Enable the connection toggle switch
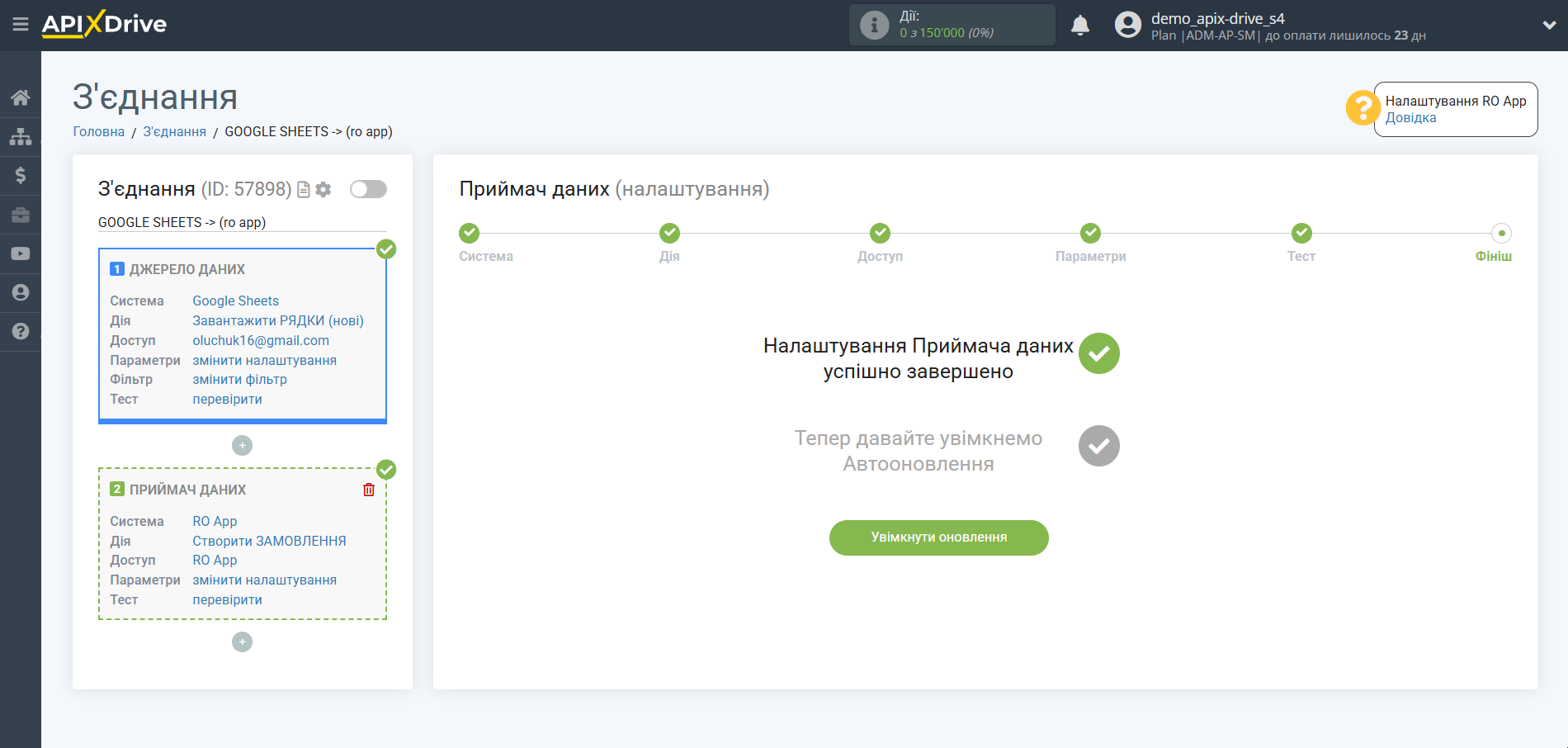Image resolution: width=1568 pixels, height=748 pixels. [368, 189]
